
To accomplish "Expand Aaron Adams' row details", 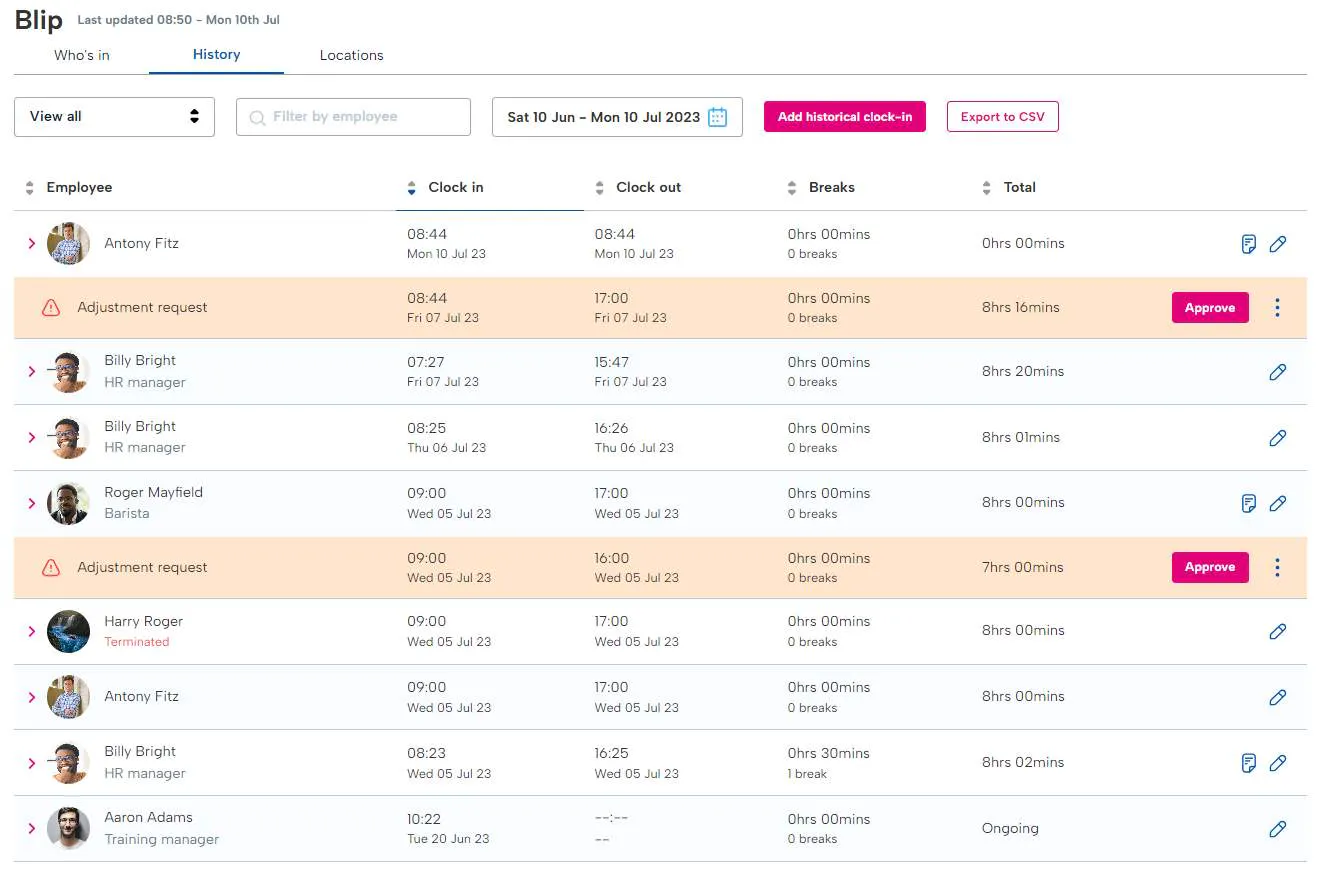I will pyautogui.click(x=32, y=829).
